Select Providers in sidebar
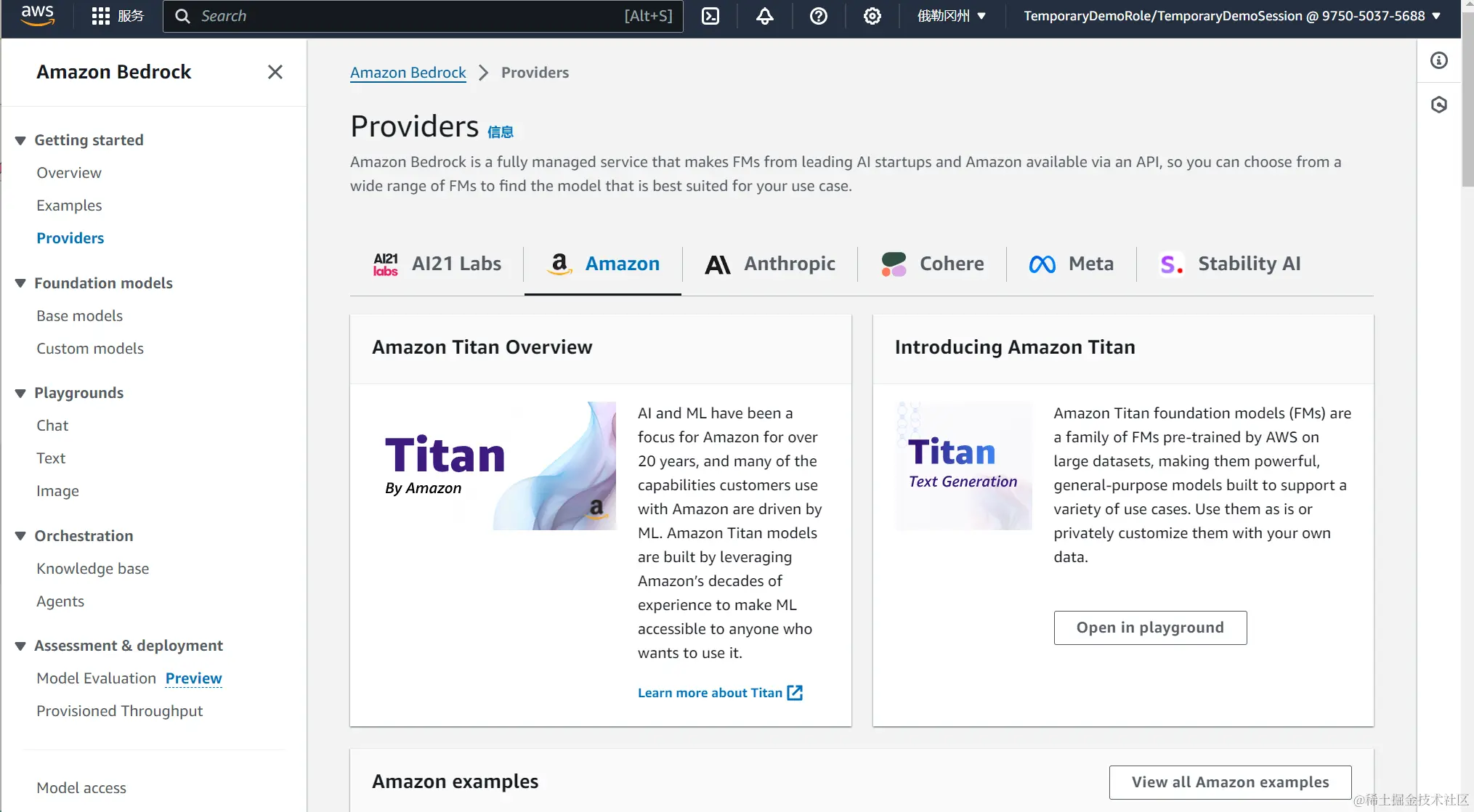 [x=70, y=238]
